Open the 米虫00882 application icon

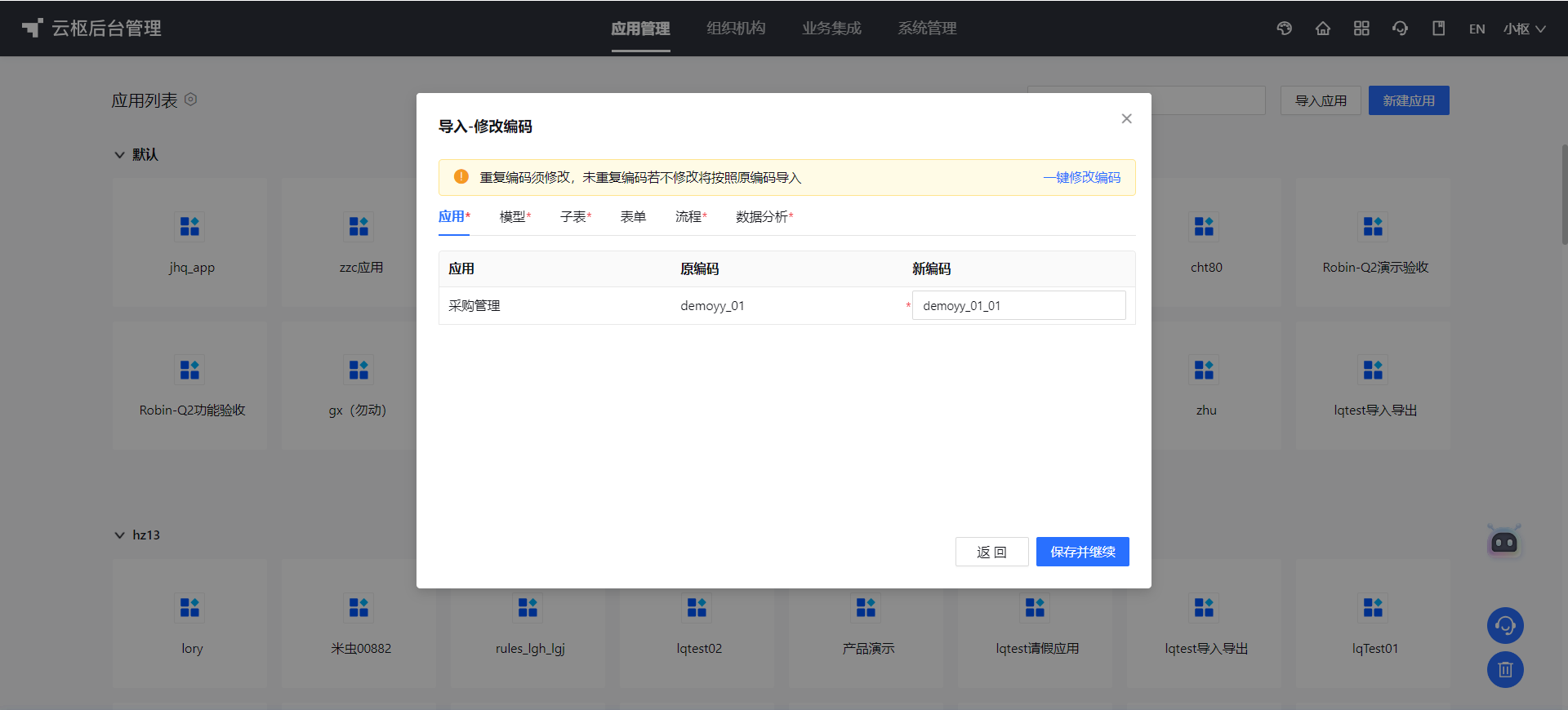359,607
